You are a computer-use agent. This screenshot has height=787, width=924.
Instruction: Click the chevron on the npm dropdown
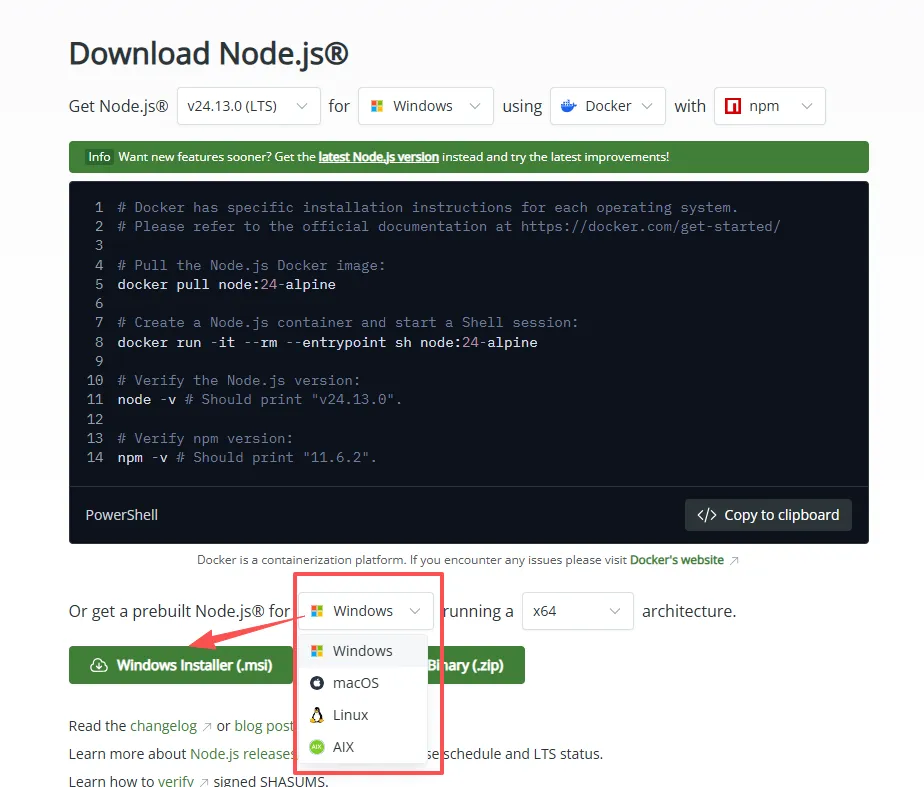coord(807,106)
